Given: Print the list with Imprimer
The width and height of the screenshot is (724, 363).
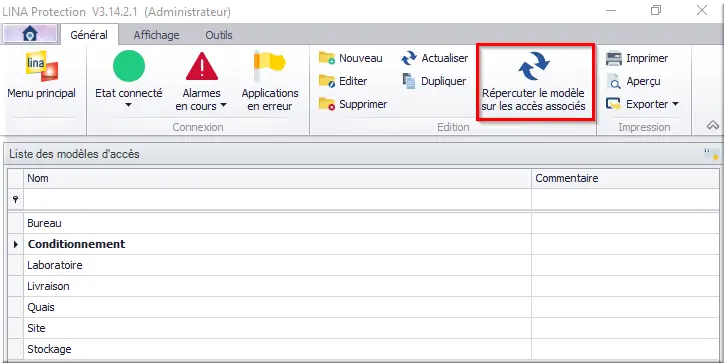Looking at the screenshot, I should [x=637, y=58].
